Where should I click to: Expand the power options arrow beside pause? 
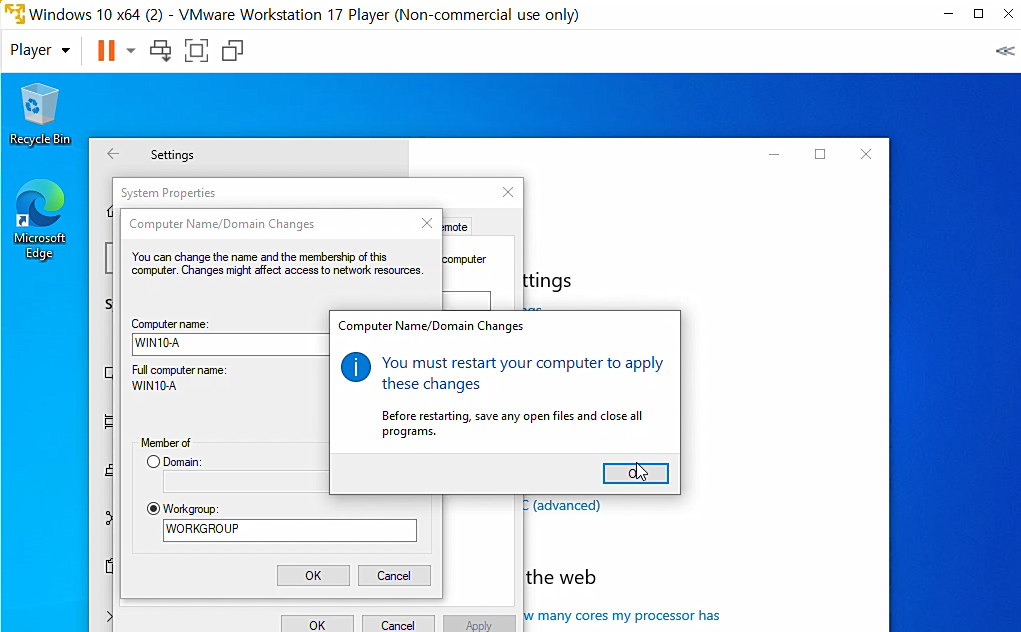(x=130, y=50)
